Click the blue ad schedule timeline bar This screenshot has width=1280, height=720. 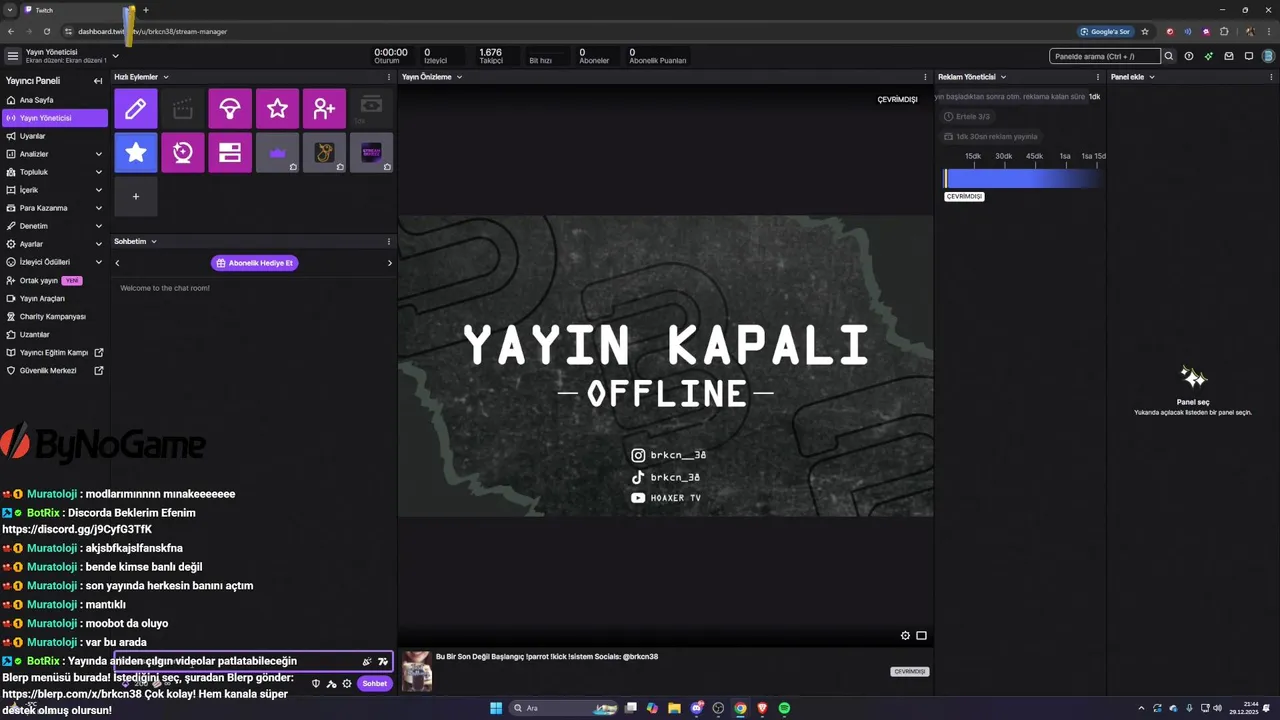coord(1023,179)
